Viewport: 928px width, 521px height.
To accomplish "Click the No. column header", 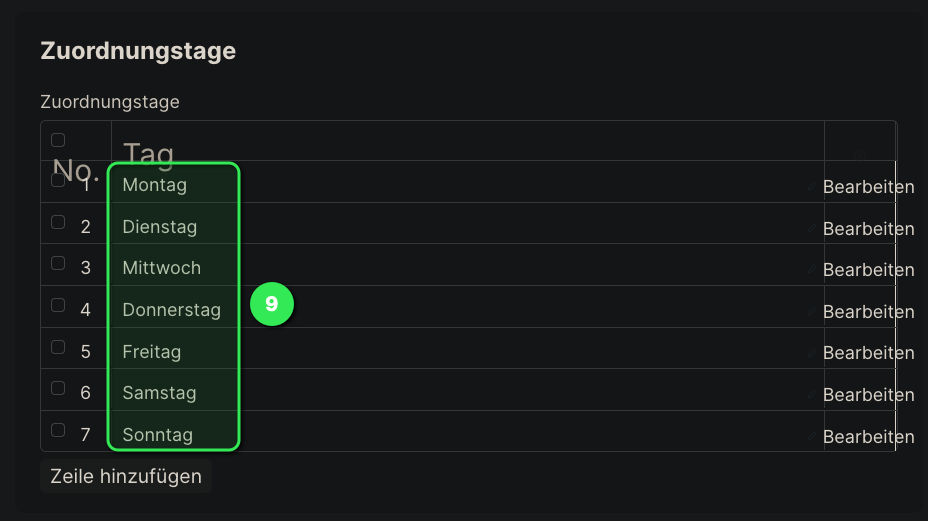I will [x=76, y=171].
